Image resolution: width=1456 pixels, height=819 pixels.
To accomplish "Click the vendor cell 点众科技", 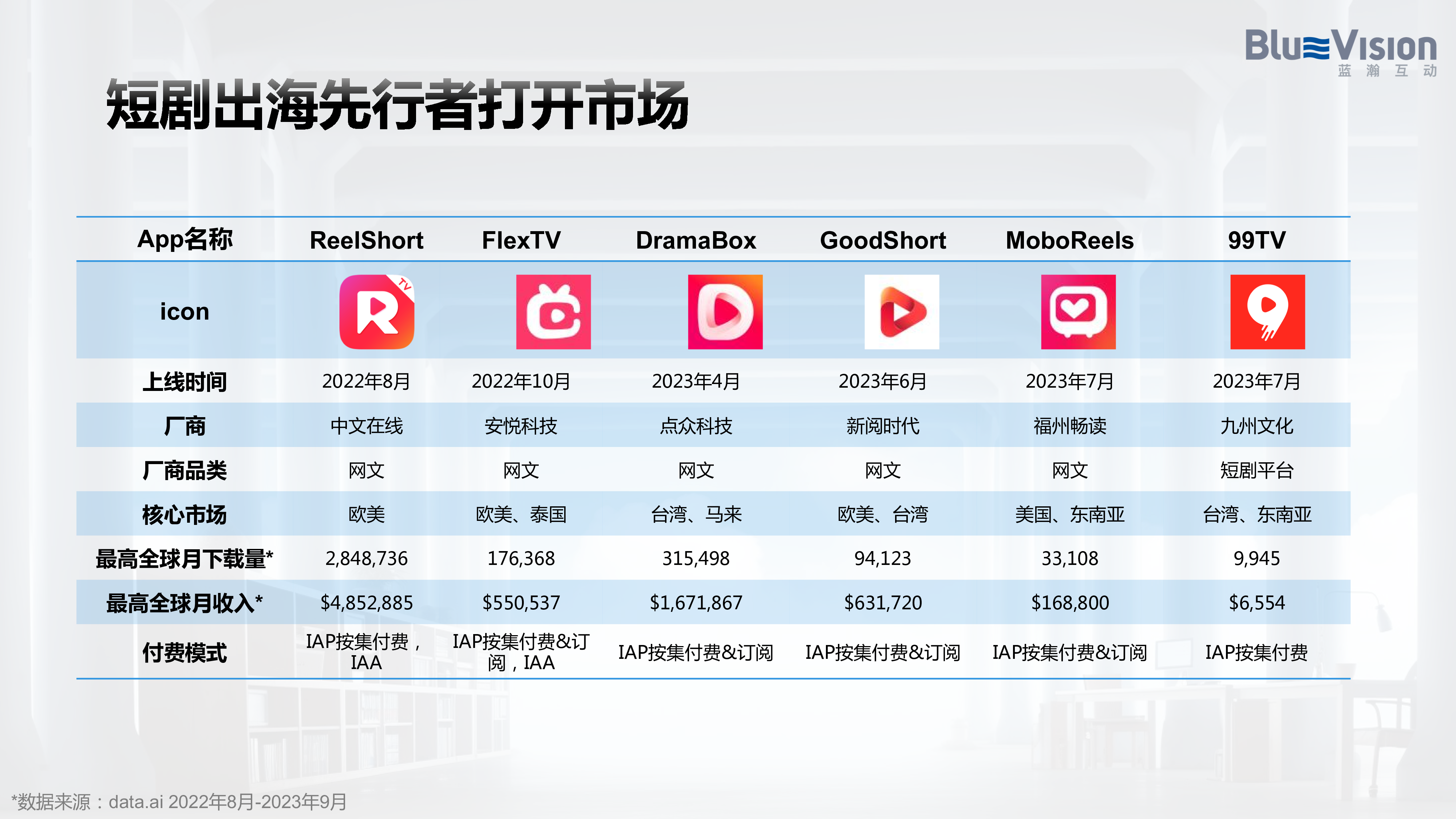I will [x=696, y=426].
